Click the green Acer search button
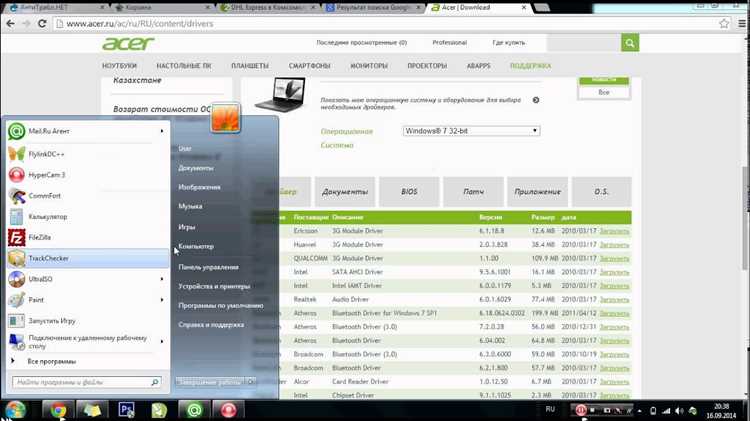750x421 pixels. 629,43
